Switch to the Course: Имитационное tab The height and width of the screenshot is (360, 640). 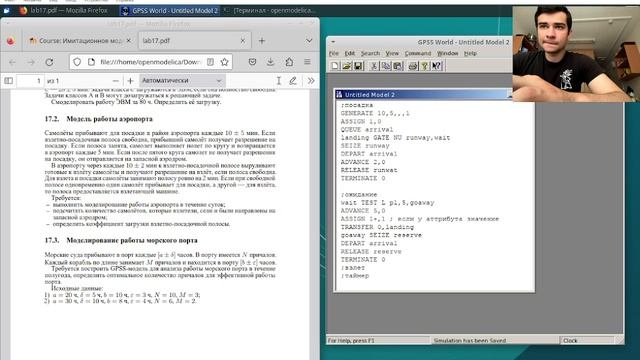click(80, 41)
